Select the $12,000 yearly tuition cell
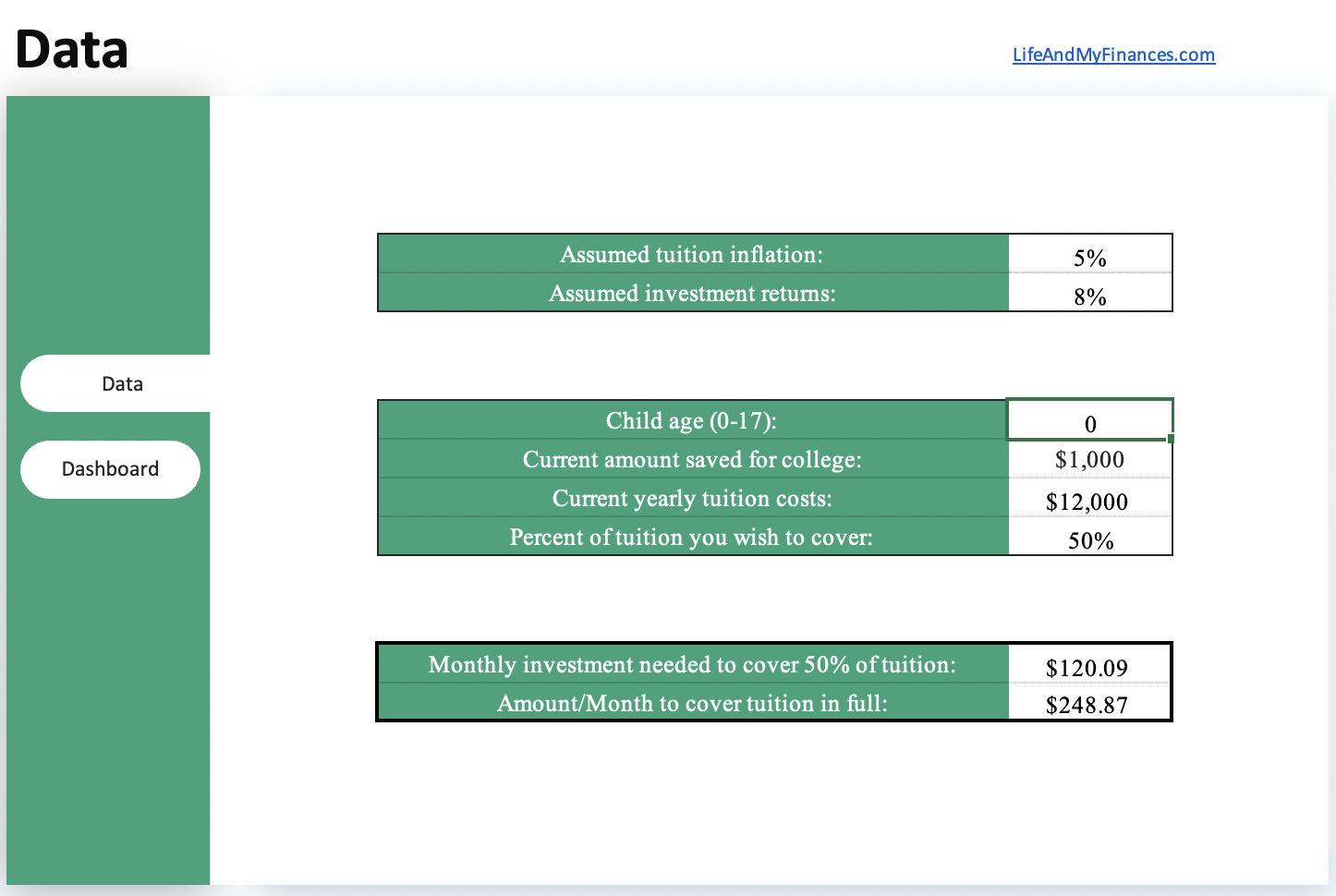The image size is (1336, 896). click(x=1090, y=498)
